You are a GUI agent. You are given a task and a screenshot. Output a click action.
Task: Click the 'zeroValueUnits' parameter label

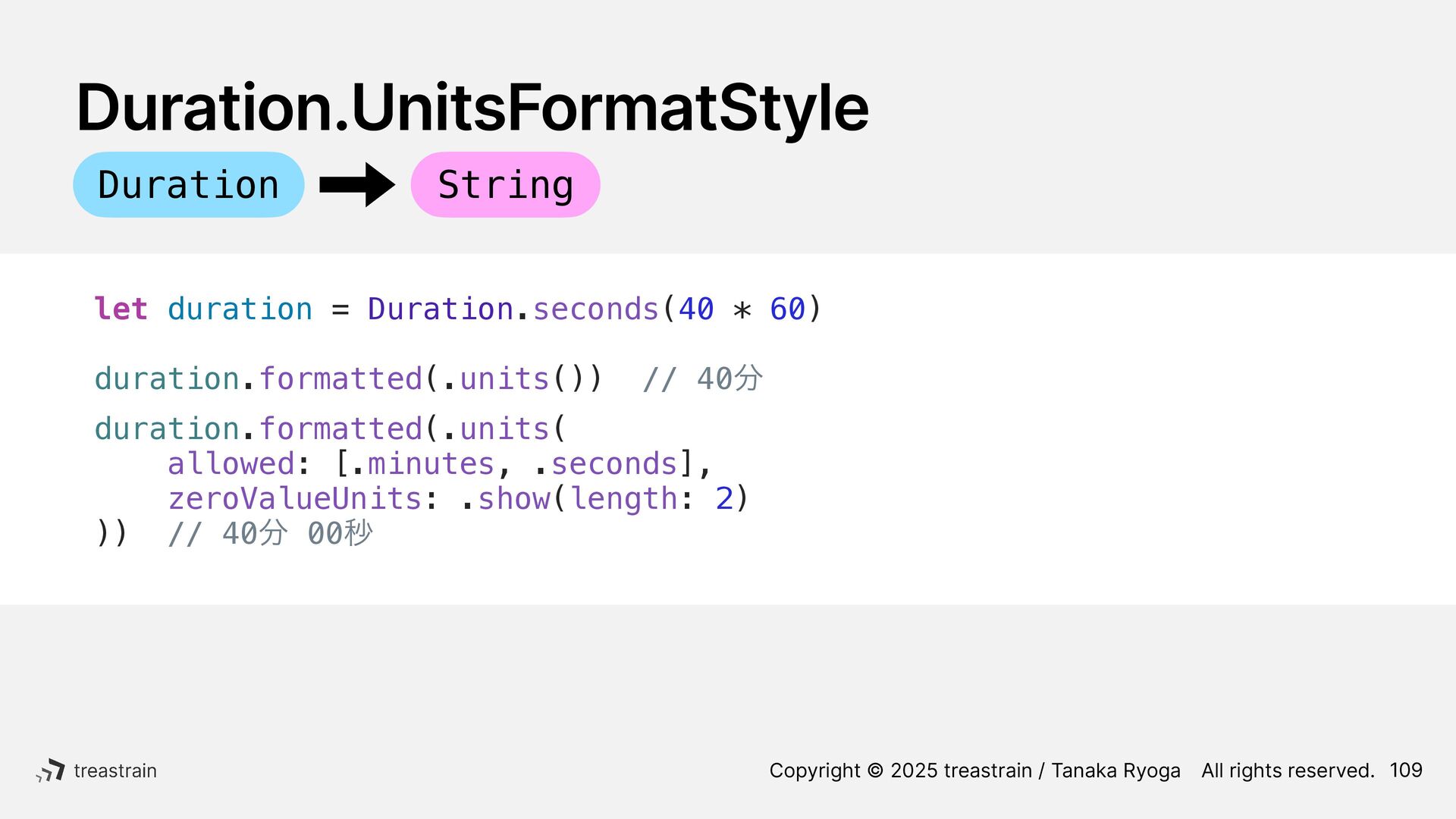click(294, 498)
